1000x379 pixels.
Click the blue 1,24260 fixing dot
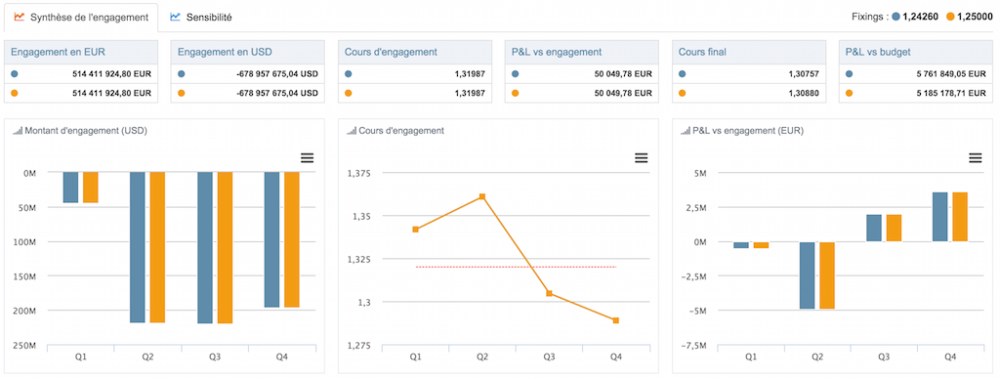tap(897, 17)
